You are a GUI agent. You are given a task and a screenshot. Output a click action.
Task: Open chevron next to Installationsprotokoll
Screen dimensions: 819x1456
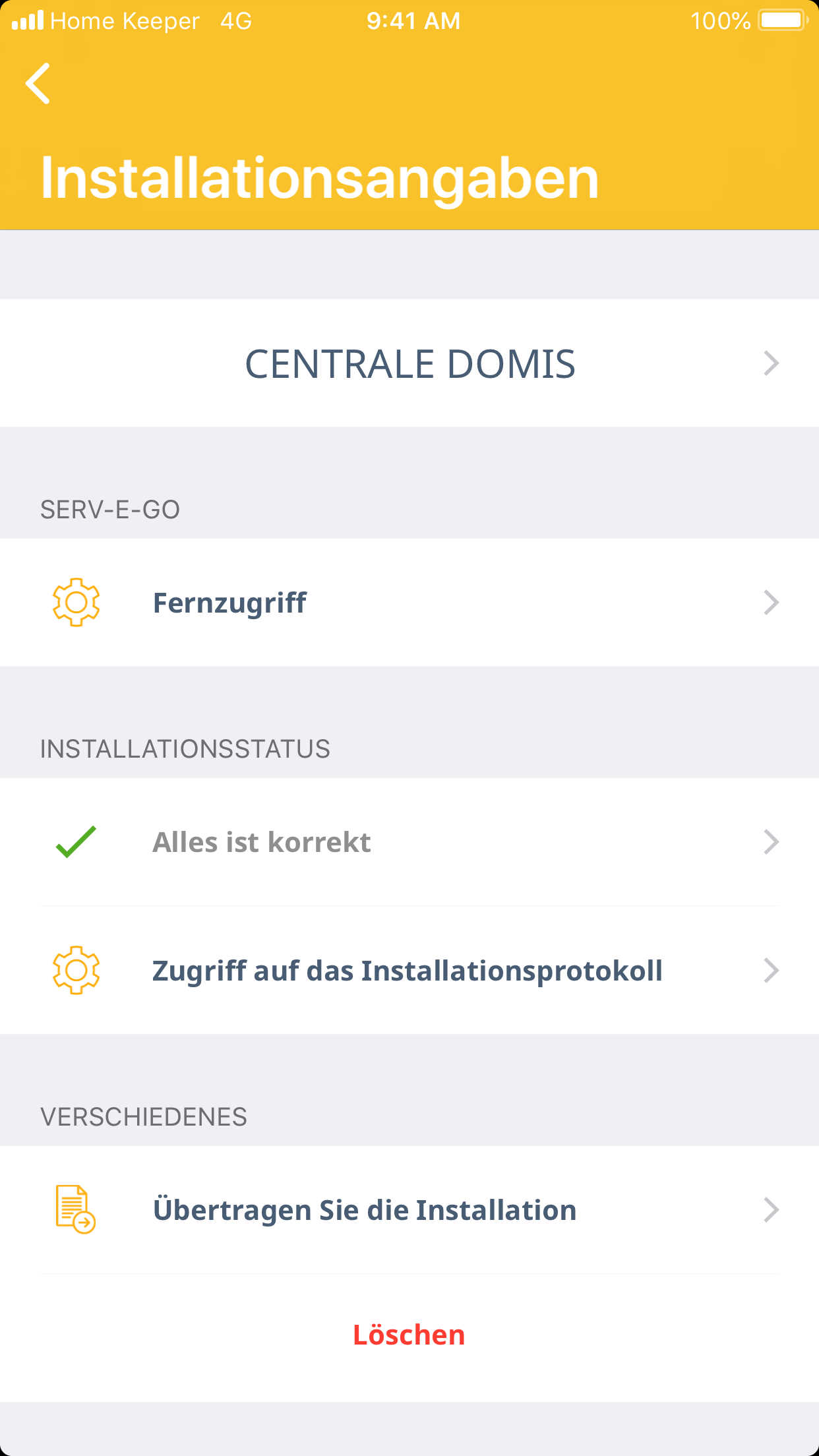771,971
